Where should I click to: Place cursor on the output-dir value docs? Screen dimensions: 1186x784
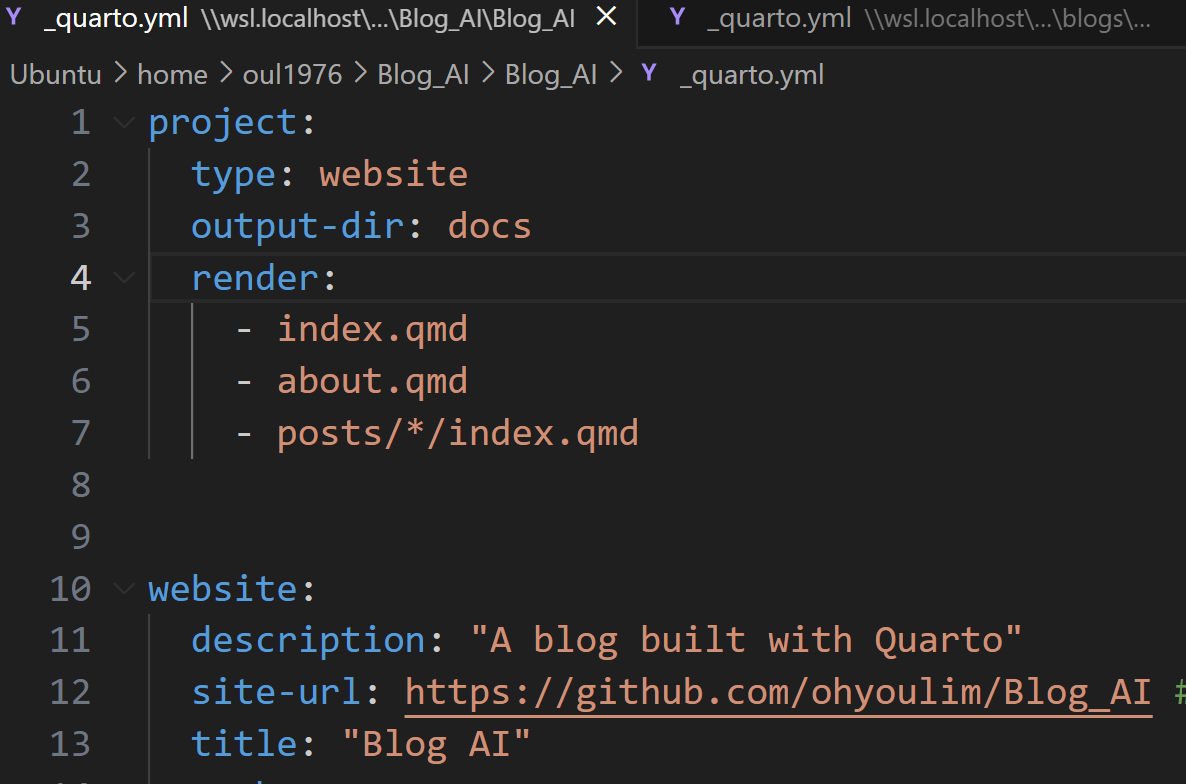tap(489, 226)
